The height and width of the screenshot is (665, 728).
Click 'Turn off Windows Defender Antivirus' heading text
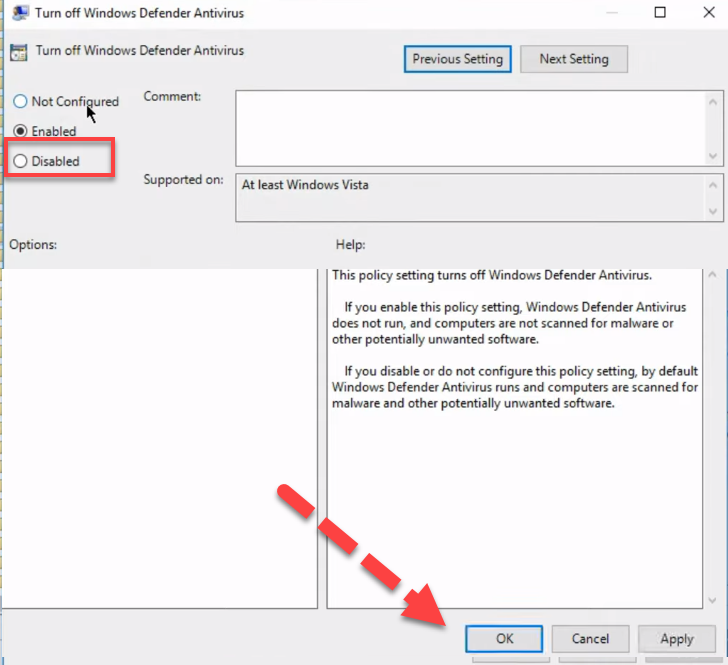tap(140, 50)
